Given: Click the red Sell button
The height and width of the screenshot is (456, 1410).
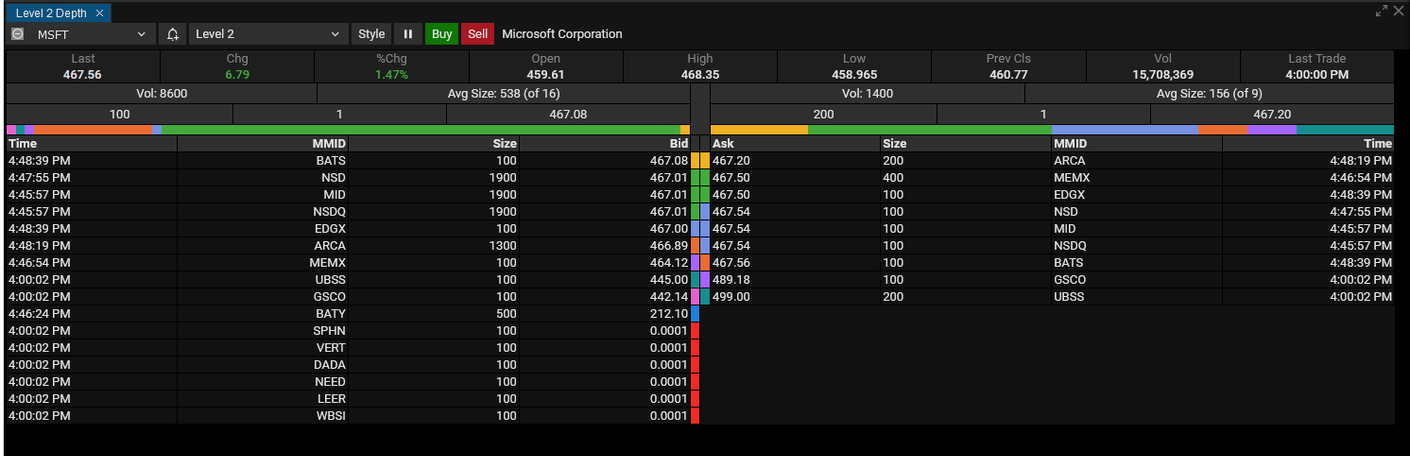Looking at the screenshot, I should (478, 34).
